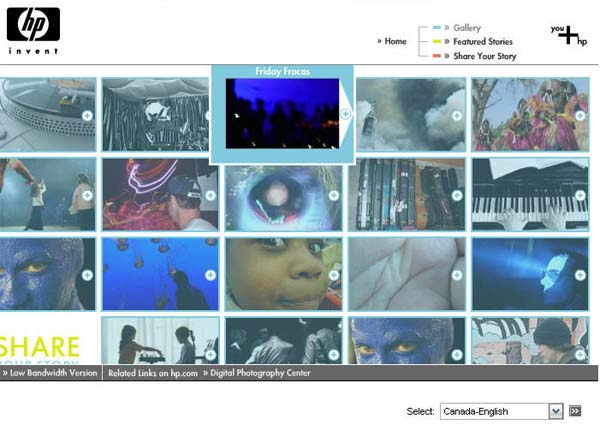Screen dimensions: 600x431
Task: Open the colorful dancers photo thumbnail
Action: 530,114
